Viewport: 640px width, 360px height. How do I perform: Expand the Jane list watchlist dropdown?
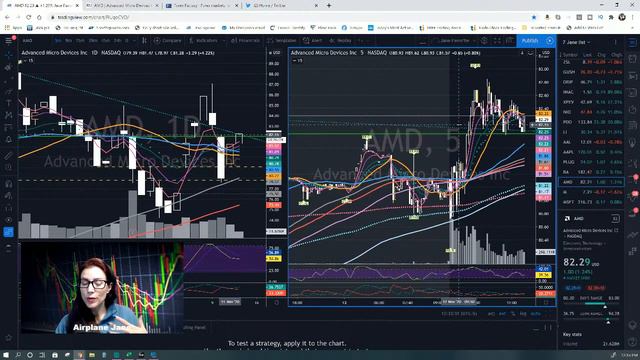click(576, 42)
